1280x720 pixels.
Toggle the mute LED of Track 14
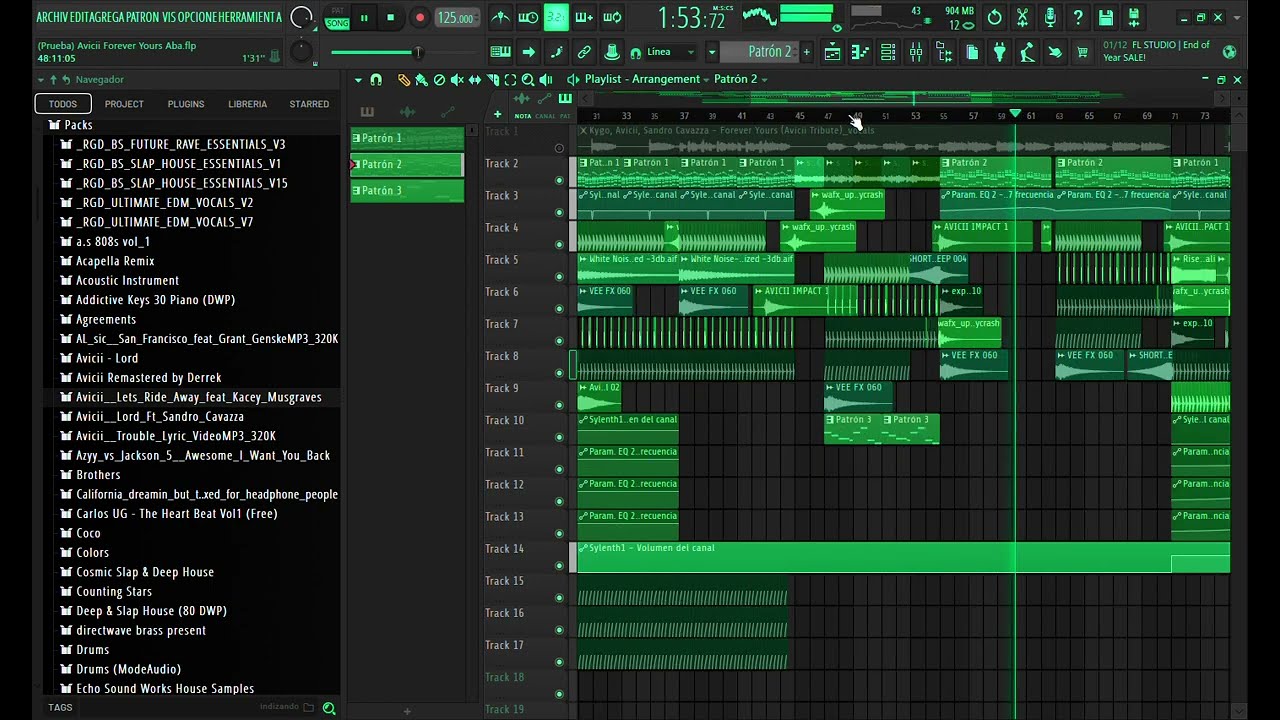coord(559,565)
